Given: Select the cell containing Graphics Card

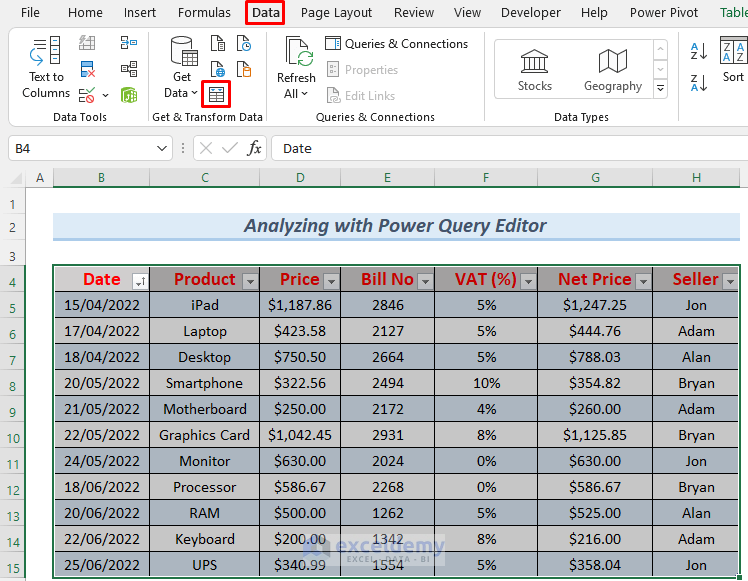Looking at the screenshot, I should (204, 435).
